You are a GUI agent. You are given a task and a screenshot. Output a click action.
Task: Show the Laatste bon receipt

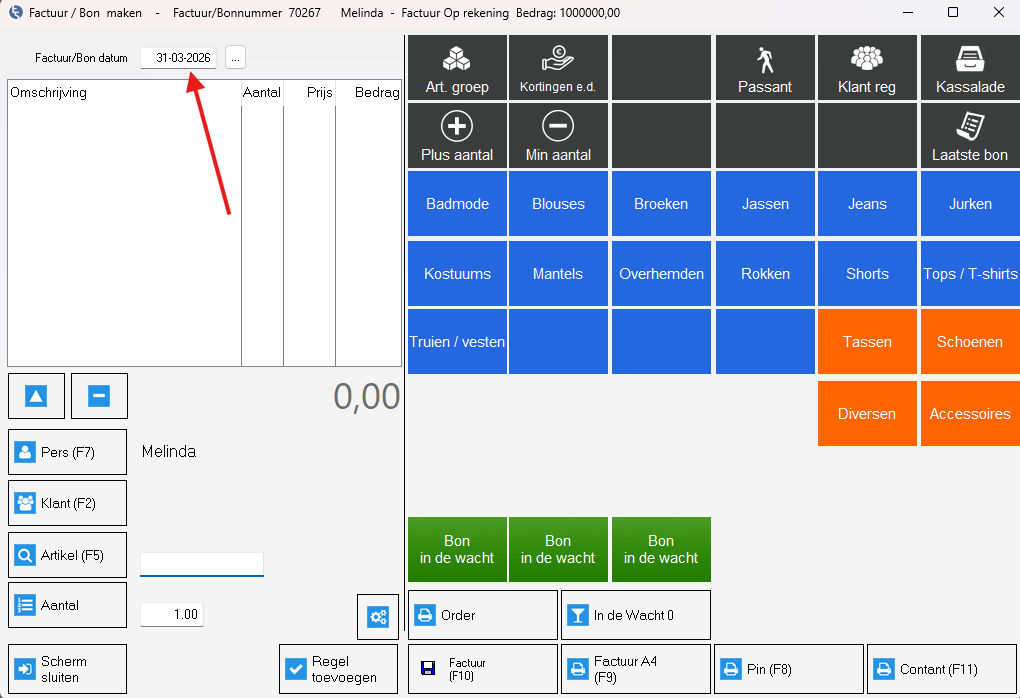point(970,136)
